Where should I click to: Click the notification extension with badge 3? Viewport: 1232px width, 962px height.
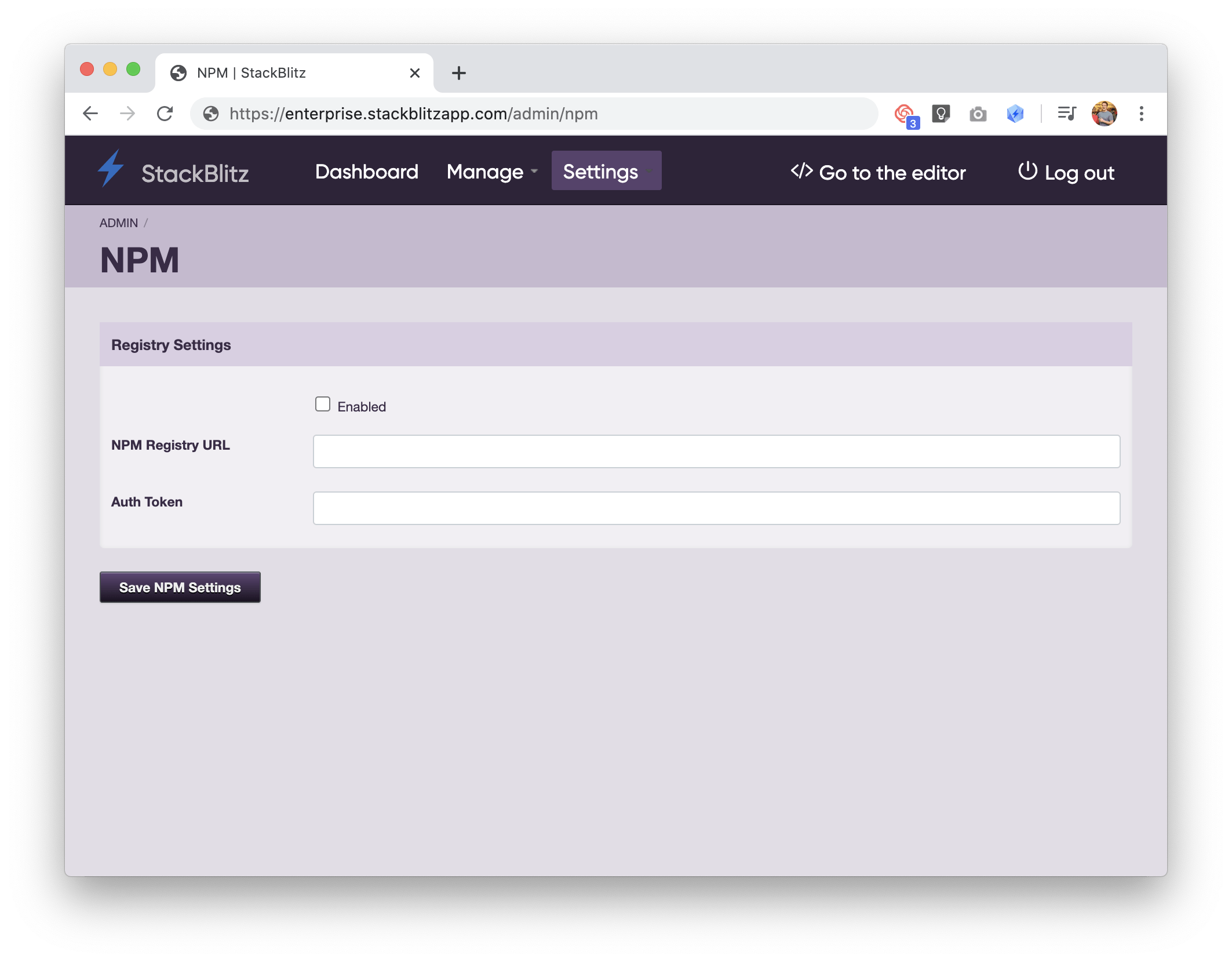tap(905, 114)
